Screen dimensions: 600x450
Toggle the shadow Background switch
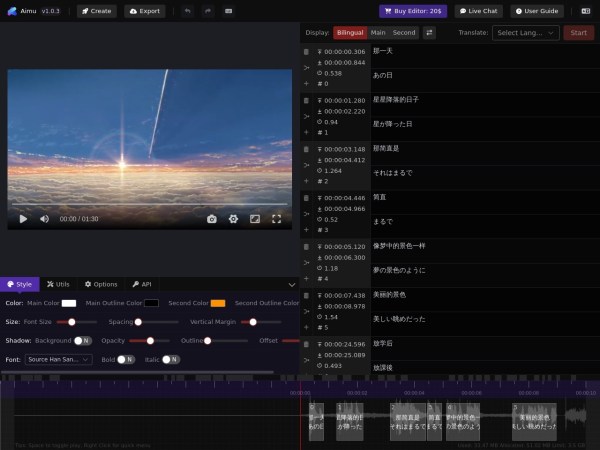pos(83,340)
